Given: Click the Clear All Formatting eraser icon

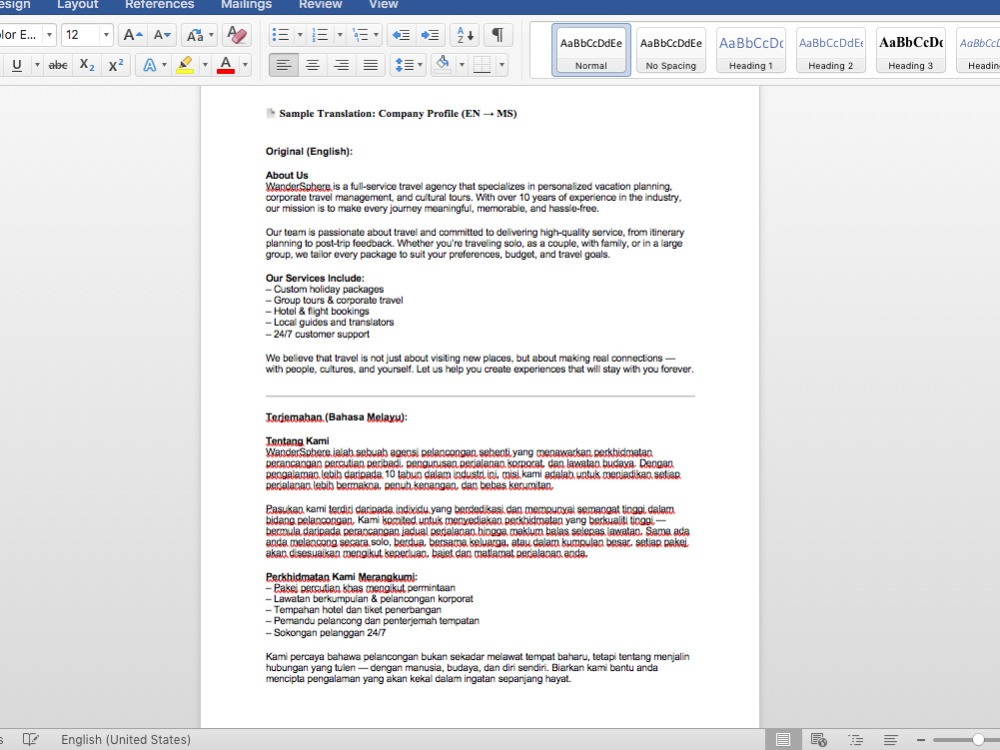Looking at the screenshot, I should (237, 35).
